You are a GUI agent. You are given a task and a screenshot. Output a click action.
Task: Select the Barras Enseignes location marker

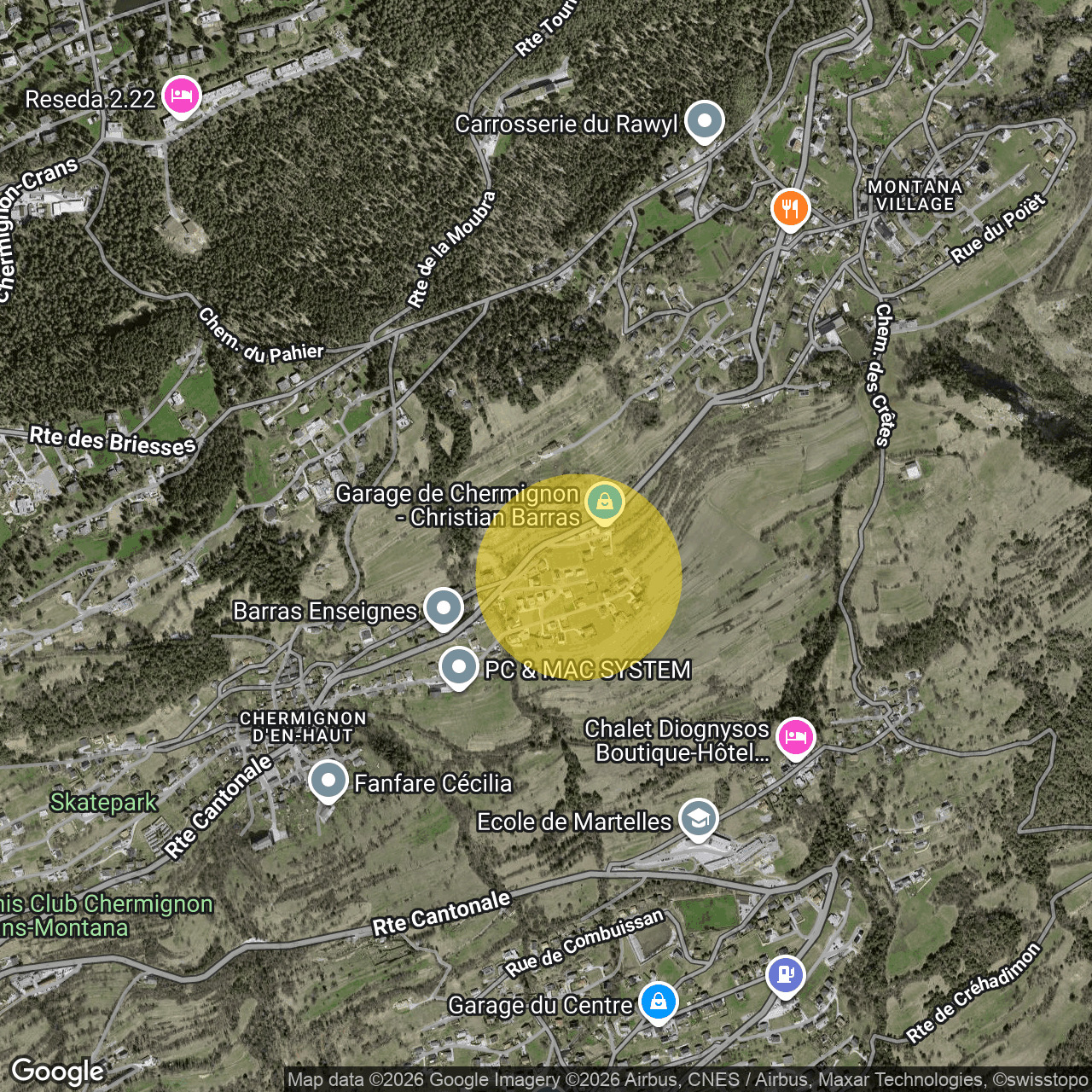coord(443,608)
